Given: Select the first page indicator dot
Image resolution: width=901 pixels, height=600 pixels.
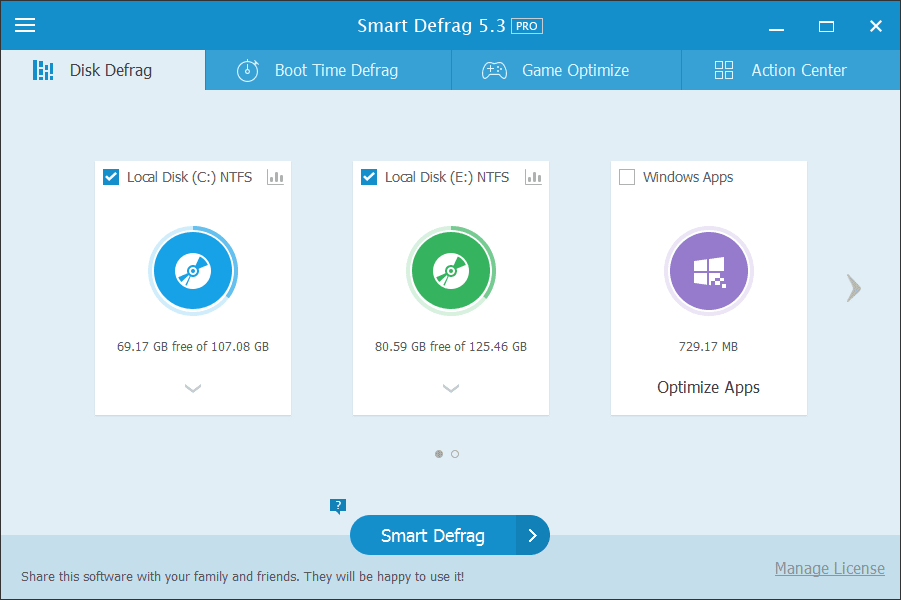Looking at the screenshot, I should [439, 454].
